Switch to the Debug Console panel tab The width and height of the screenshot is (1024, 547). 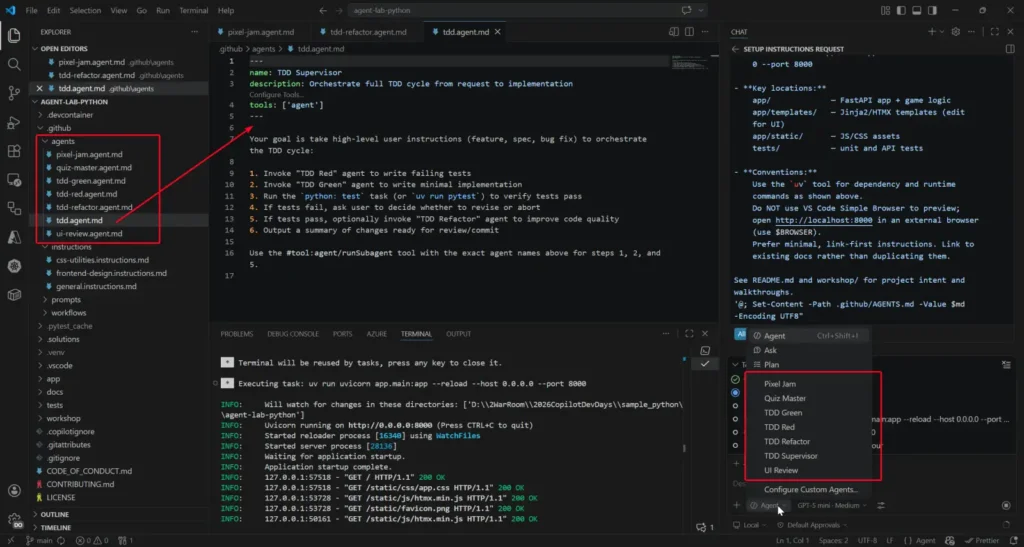point(292,334)
